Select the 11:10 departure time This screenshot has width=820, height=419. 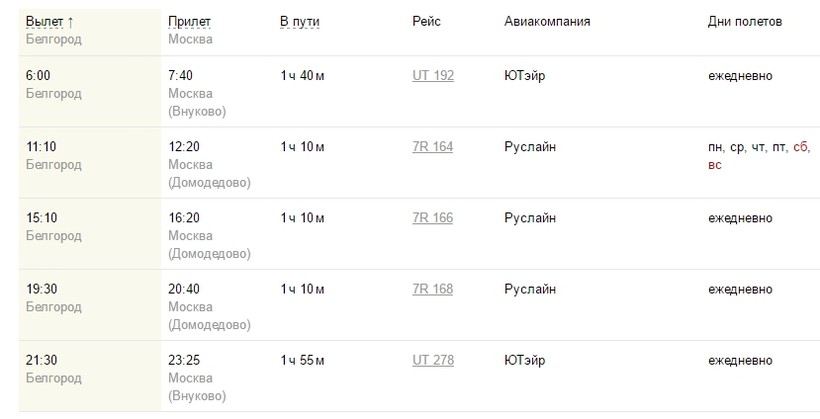(x=41, y=147)
